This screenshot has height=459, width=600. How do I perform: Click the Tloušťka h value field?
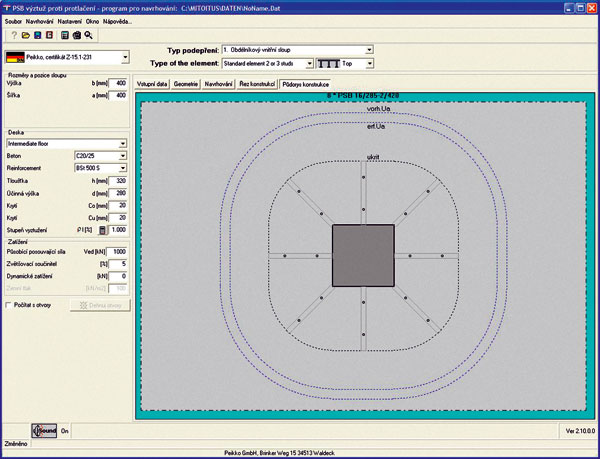[x=119, y=183]
